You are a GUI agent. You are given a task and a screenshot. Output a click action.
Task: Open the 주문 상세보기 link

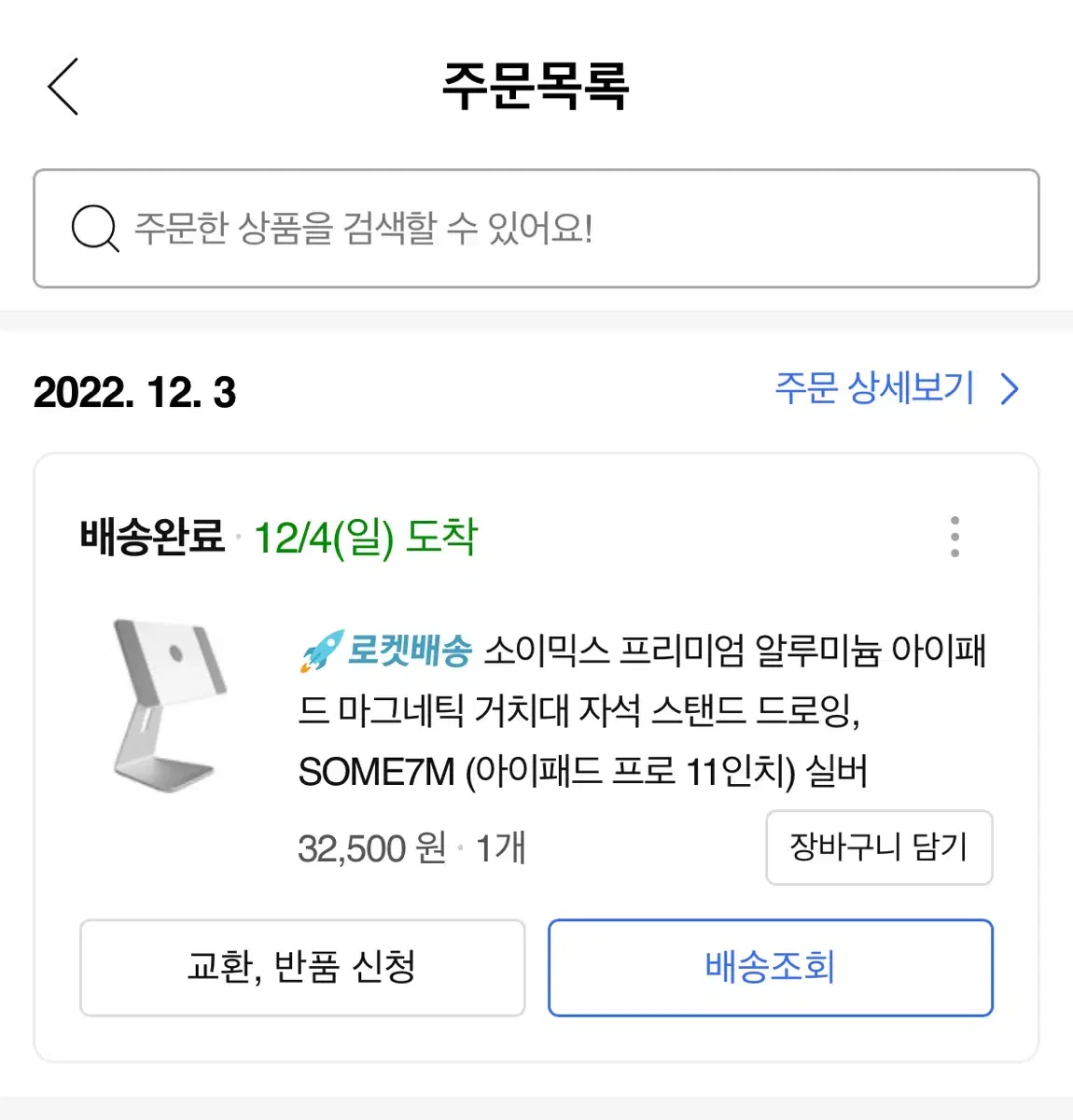point(874,388)
